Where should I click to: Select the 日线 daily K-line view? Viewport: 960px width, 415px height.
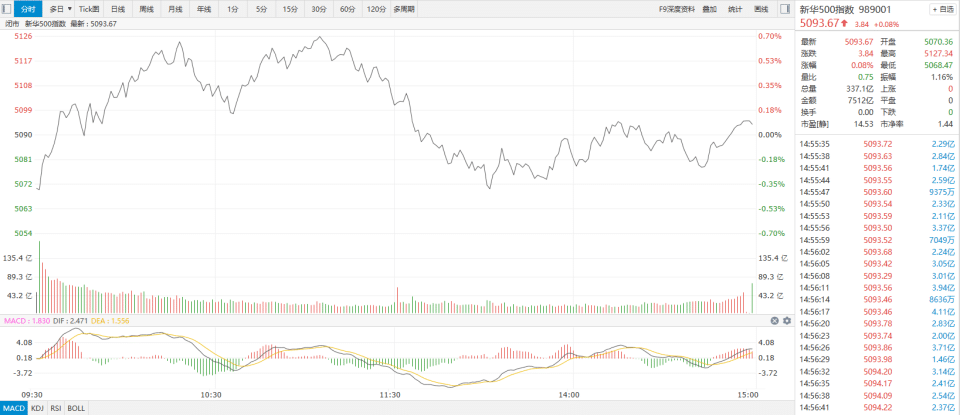[x=118, y=9]
